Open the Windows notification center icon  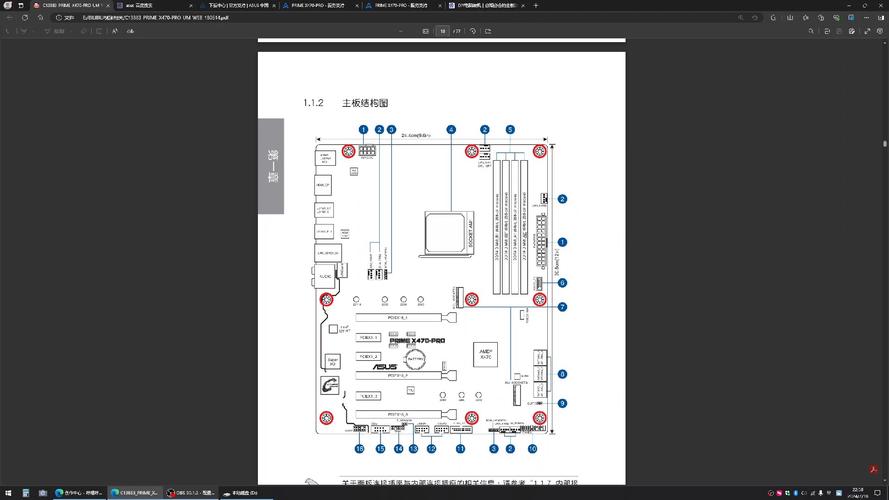pyautogui.click(x=878, y=493)
